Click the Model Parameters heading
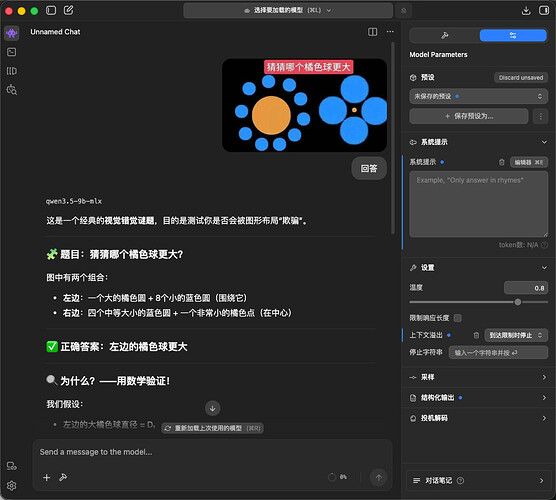Viewport: 556px width, 500px height. point(438,55)
